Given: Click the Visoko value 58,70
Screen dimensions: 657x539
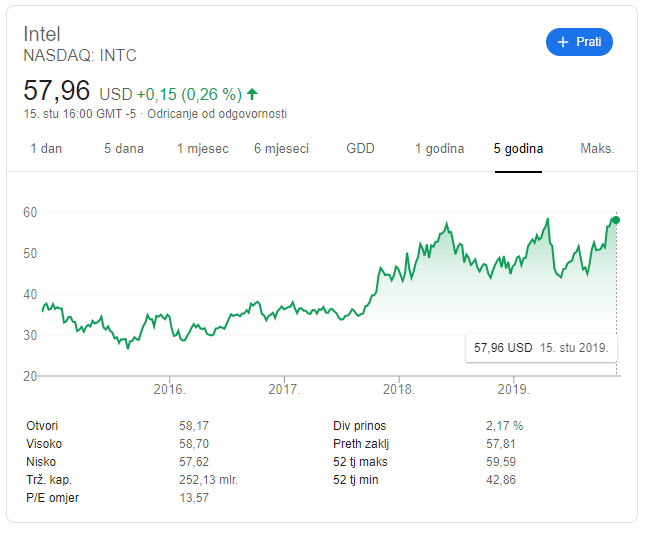Looking at the screenshot, I should click(194, 444).
